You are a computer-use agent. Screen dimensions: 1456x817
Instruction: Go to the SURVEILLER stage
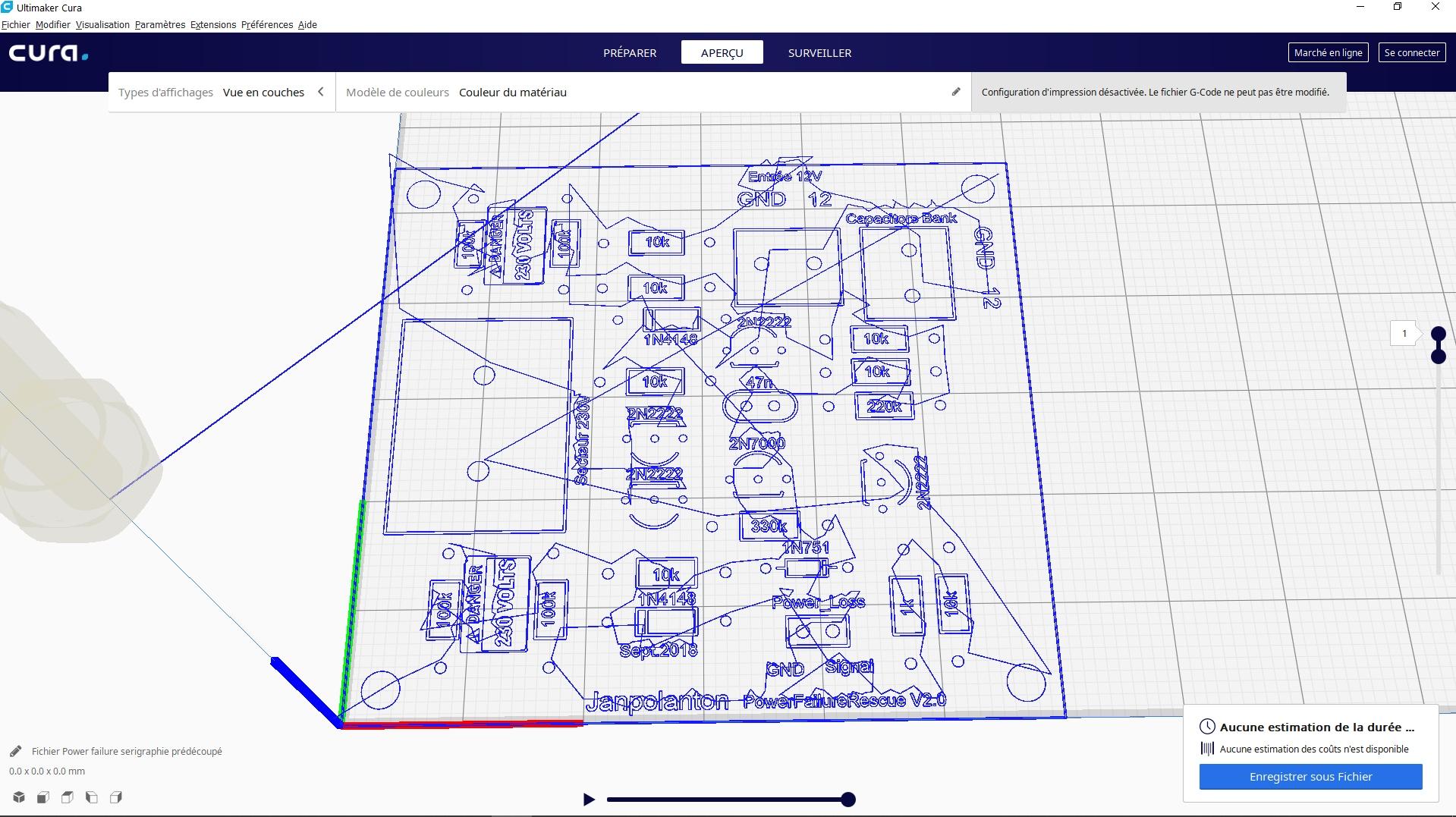tap(819, 52)
